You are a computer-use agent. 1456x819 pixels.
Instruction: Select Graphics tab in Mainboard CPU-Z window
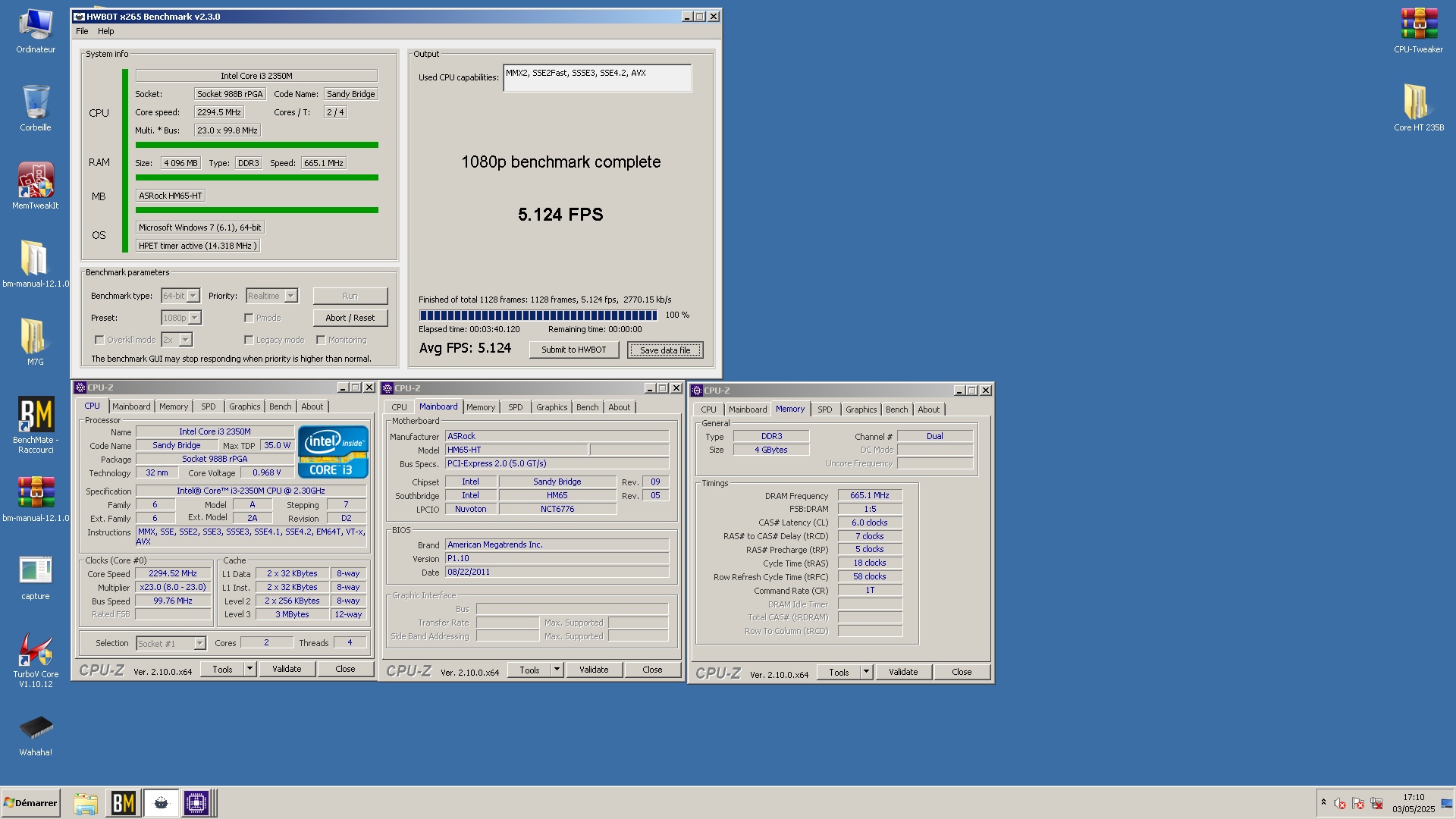coord(551,407)
